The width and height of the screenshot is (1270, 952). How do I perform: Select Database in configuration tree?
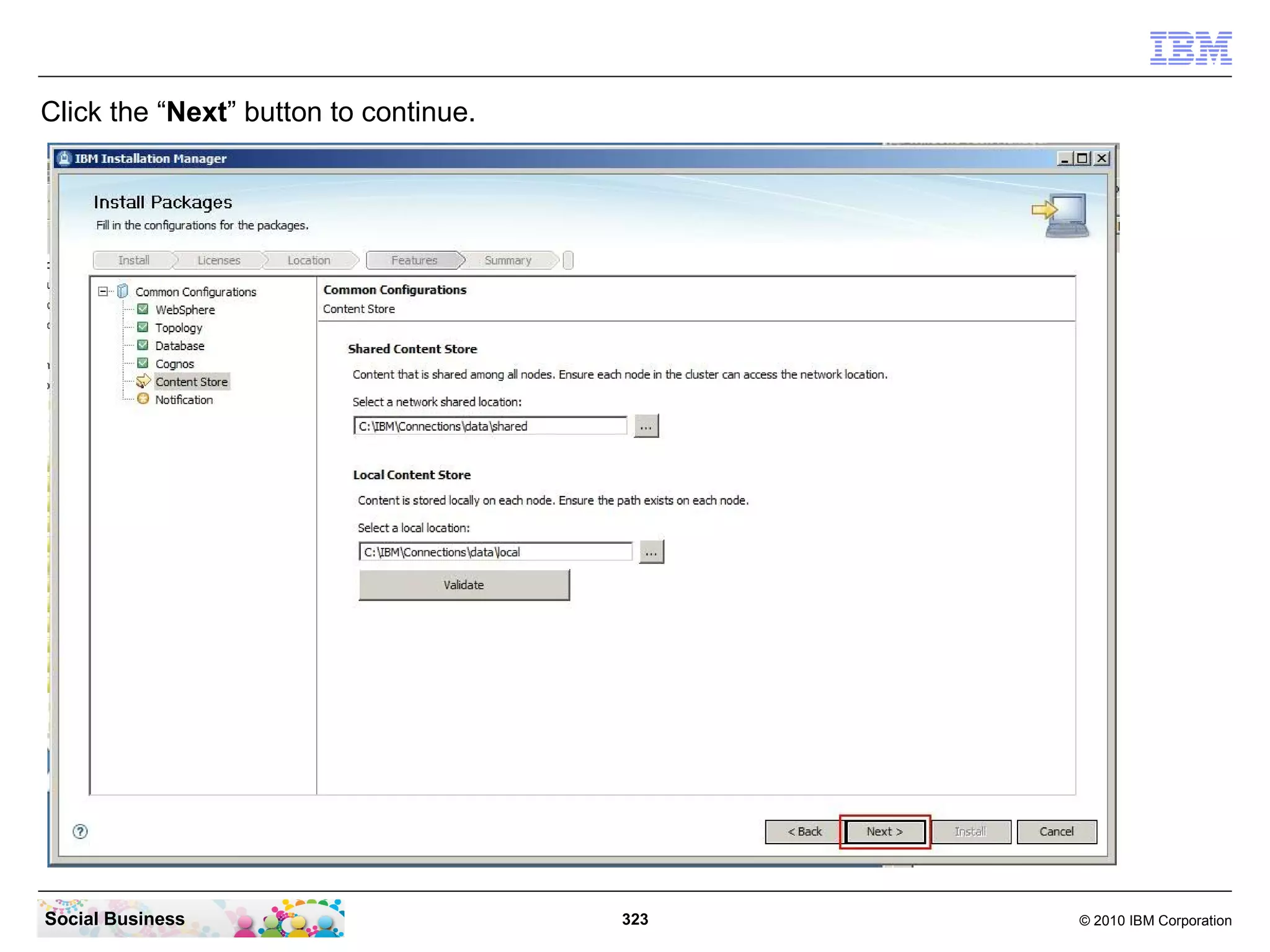(180, 346)
